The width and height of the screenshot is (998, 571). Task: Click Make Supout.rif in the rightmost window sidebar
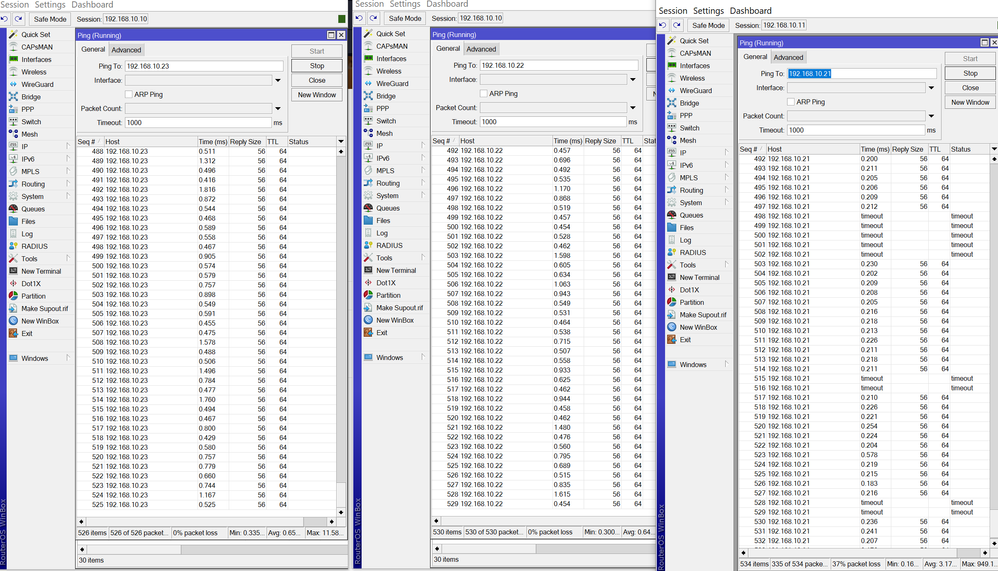point(703,315)
